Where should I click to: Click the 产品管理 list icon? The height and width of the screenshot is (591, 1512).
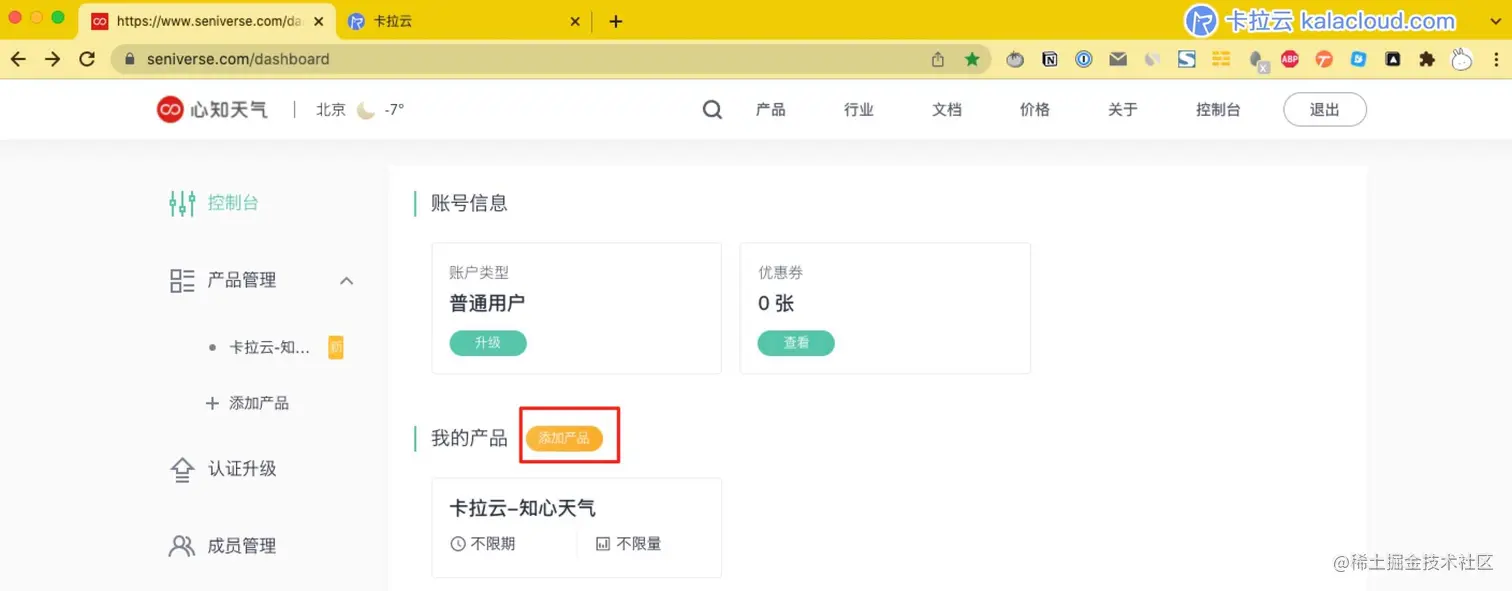pyautogui.click(x=182, y=281)
